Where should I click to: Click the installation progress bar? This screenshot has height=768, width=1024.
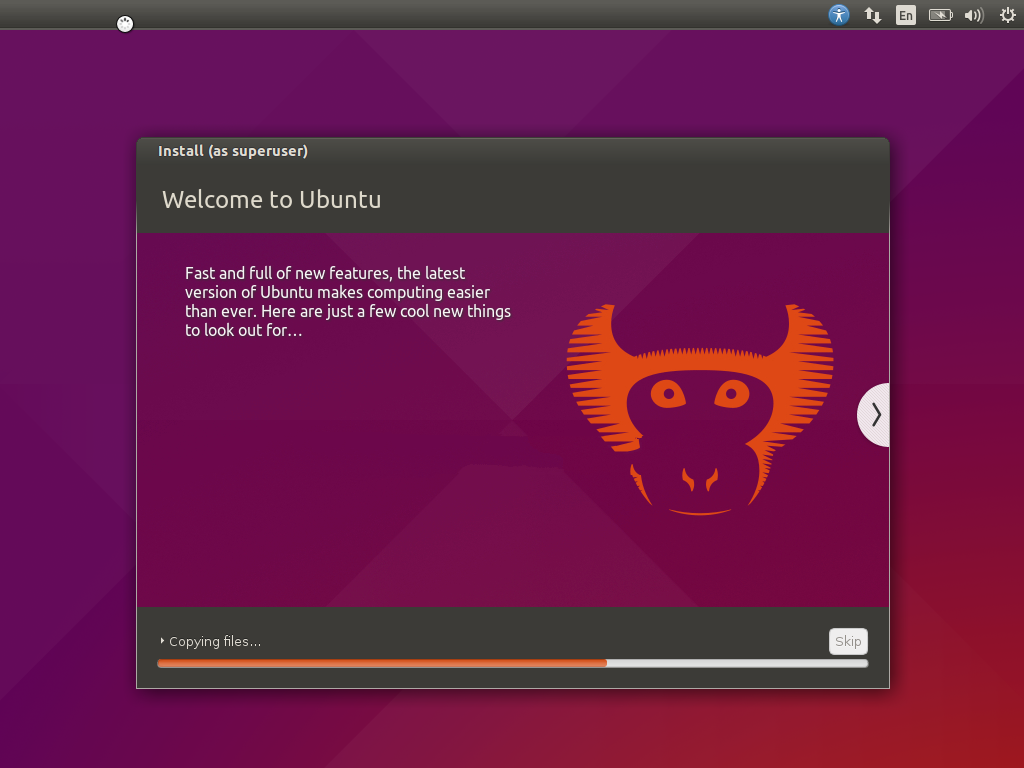pos(512,662)
